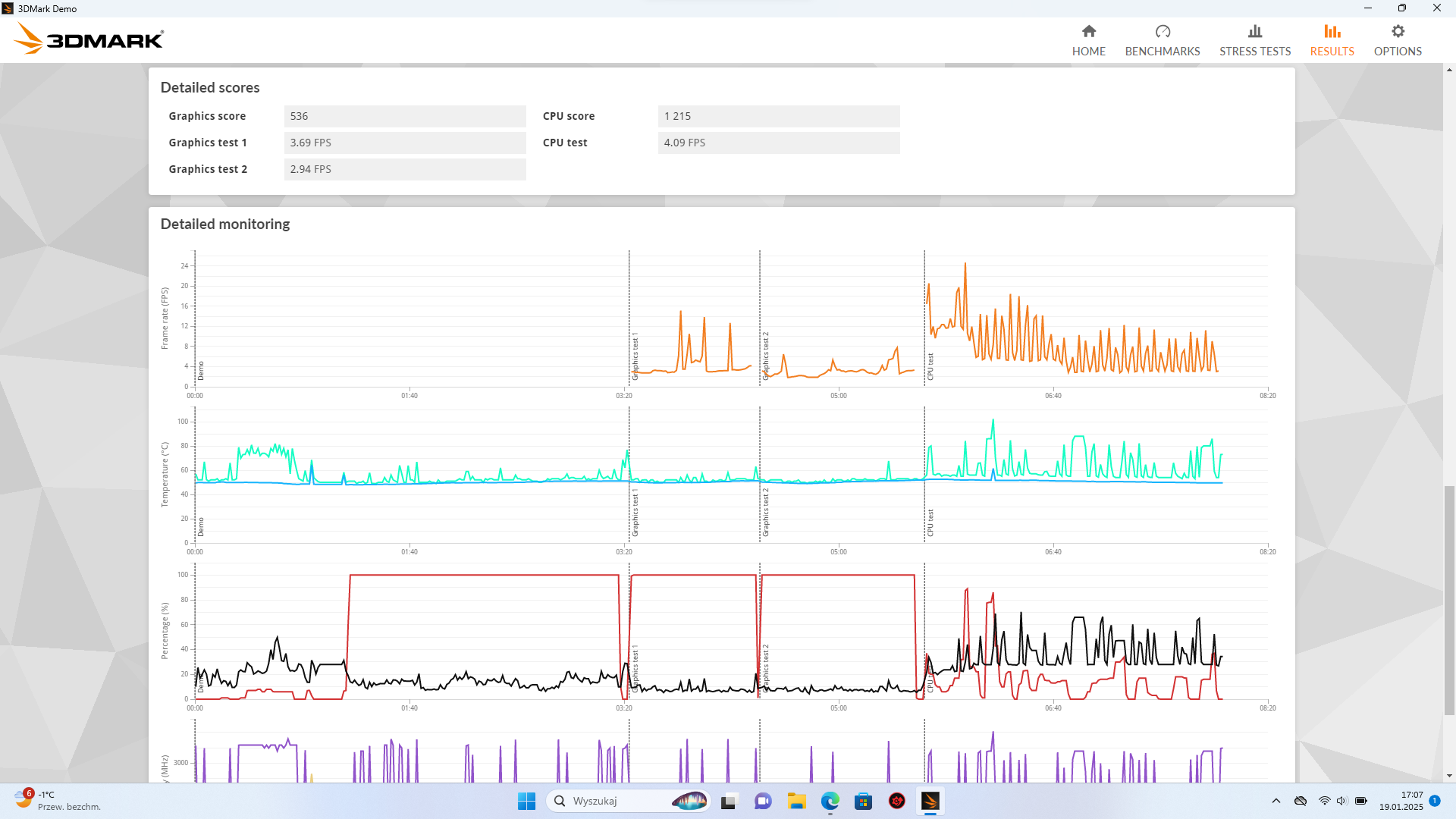Click the CPU score label
The image size is (1456, 819).
(569, 116)
